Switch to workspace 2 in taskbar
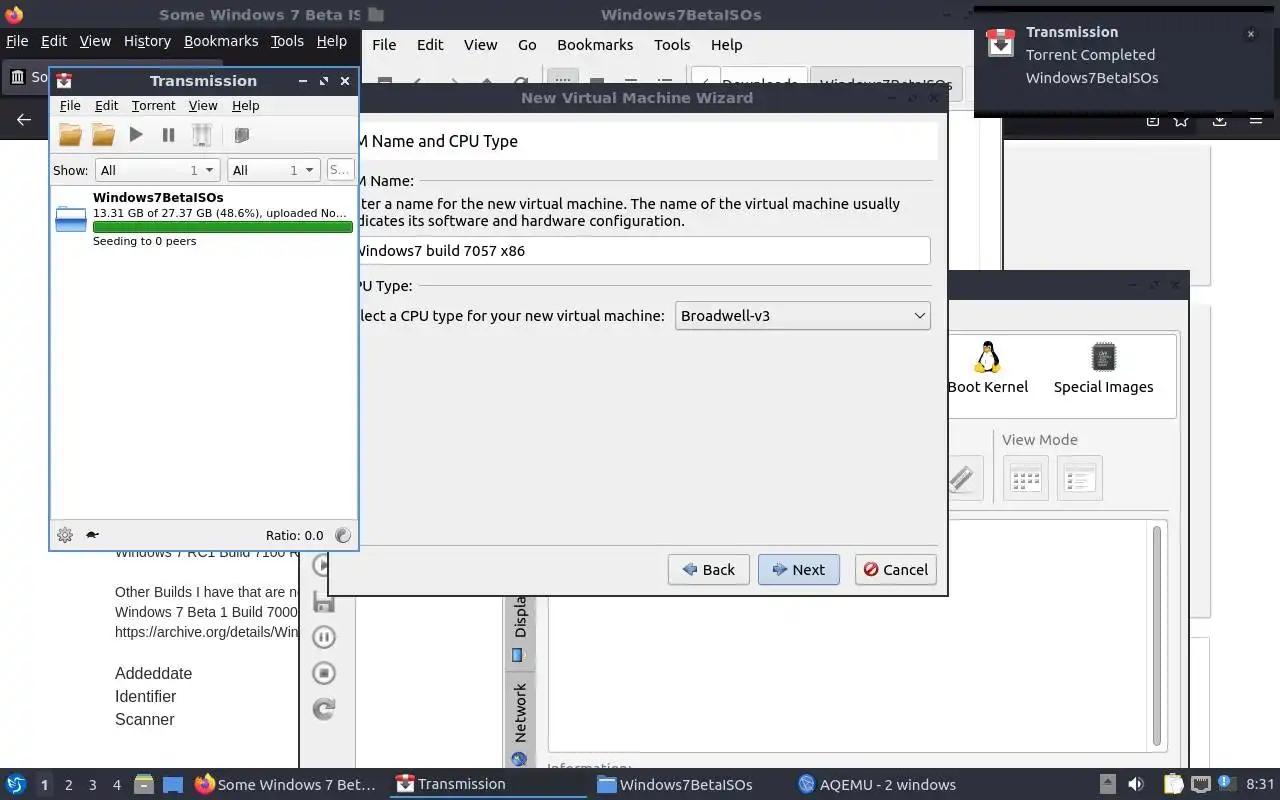 pyautogui.click(x=69, y=785)
